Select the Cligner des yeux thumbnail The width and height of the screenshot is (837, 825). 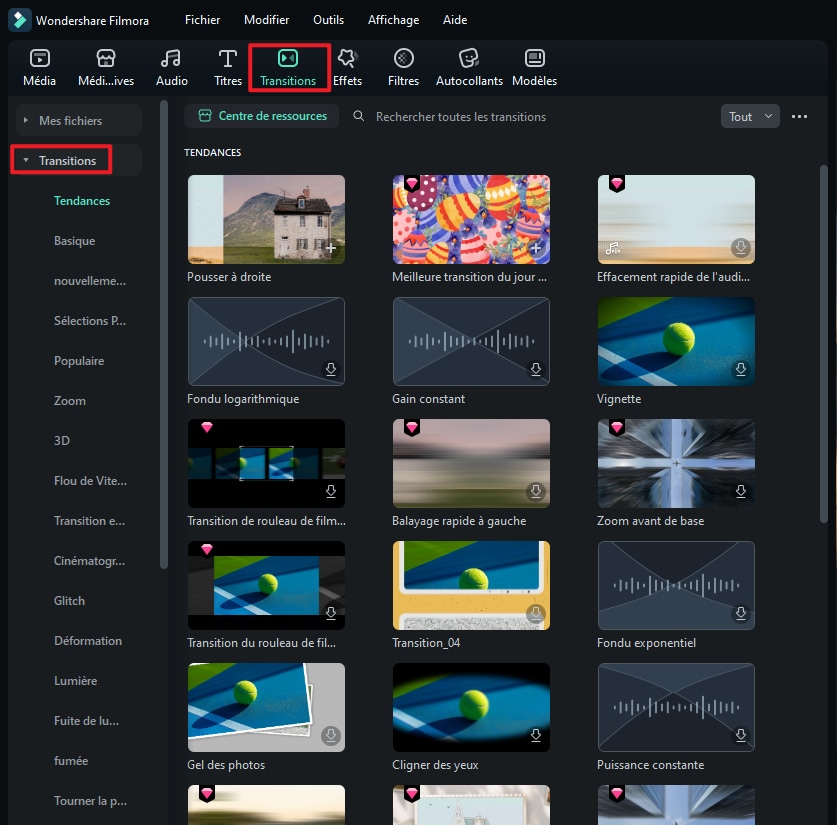pos(471,708)
